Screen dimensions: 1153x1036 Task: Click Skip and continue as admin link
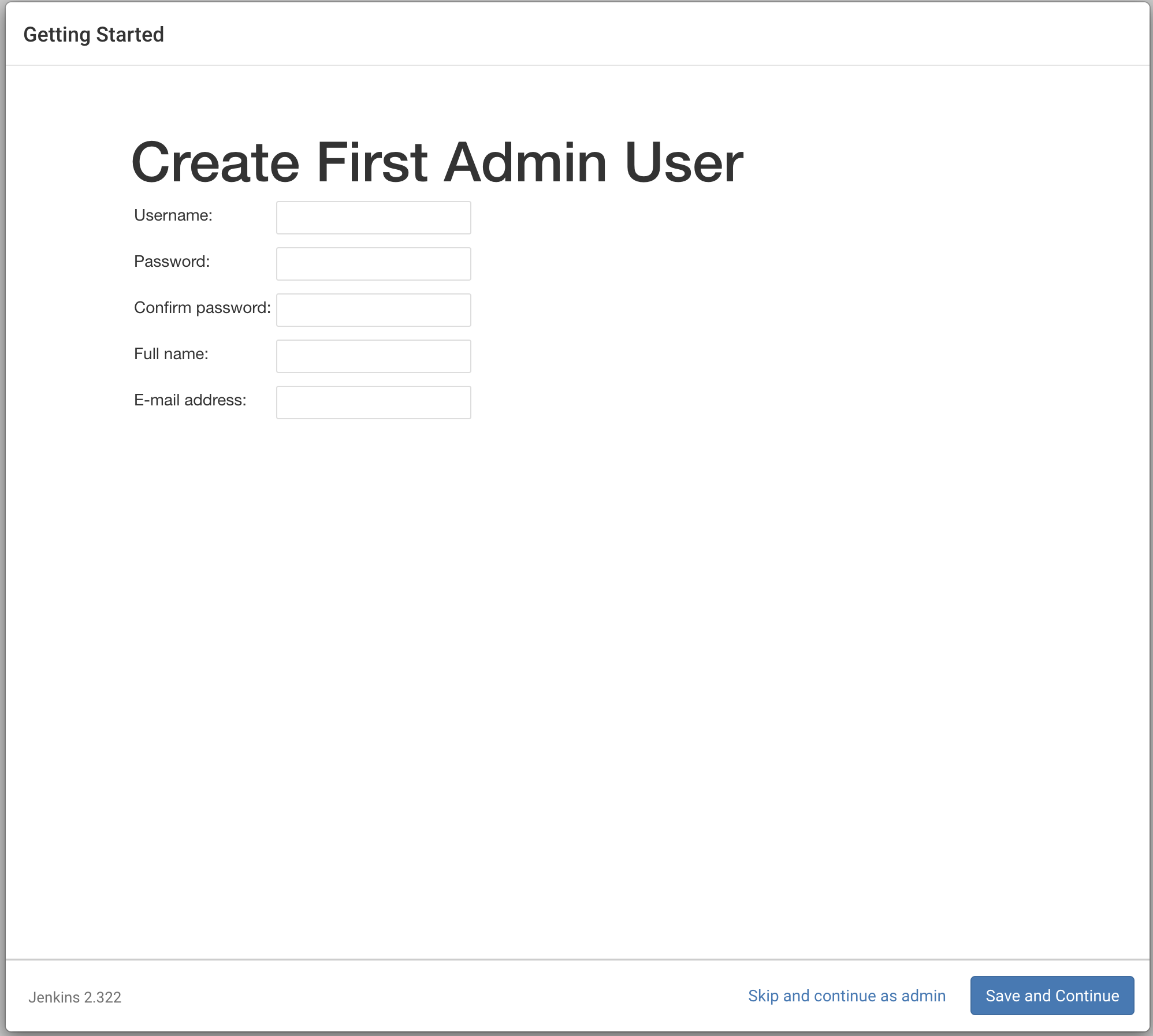tap(847, 996)
